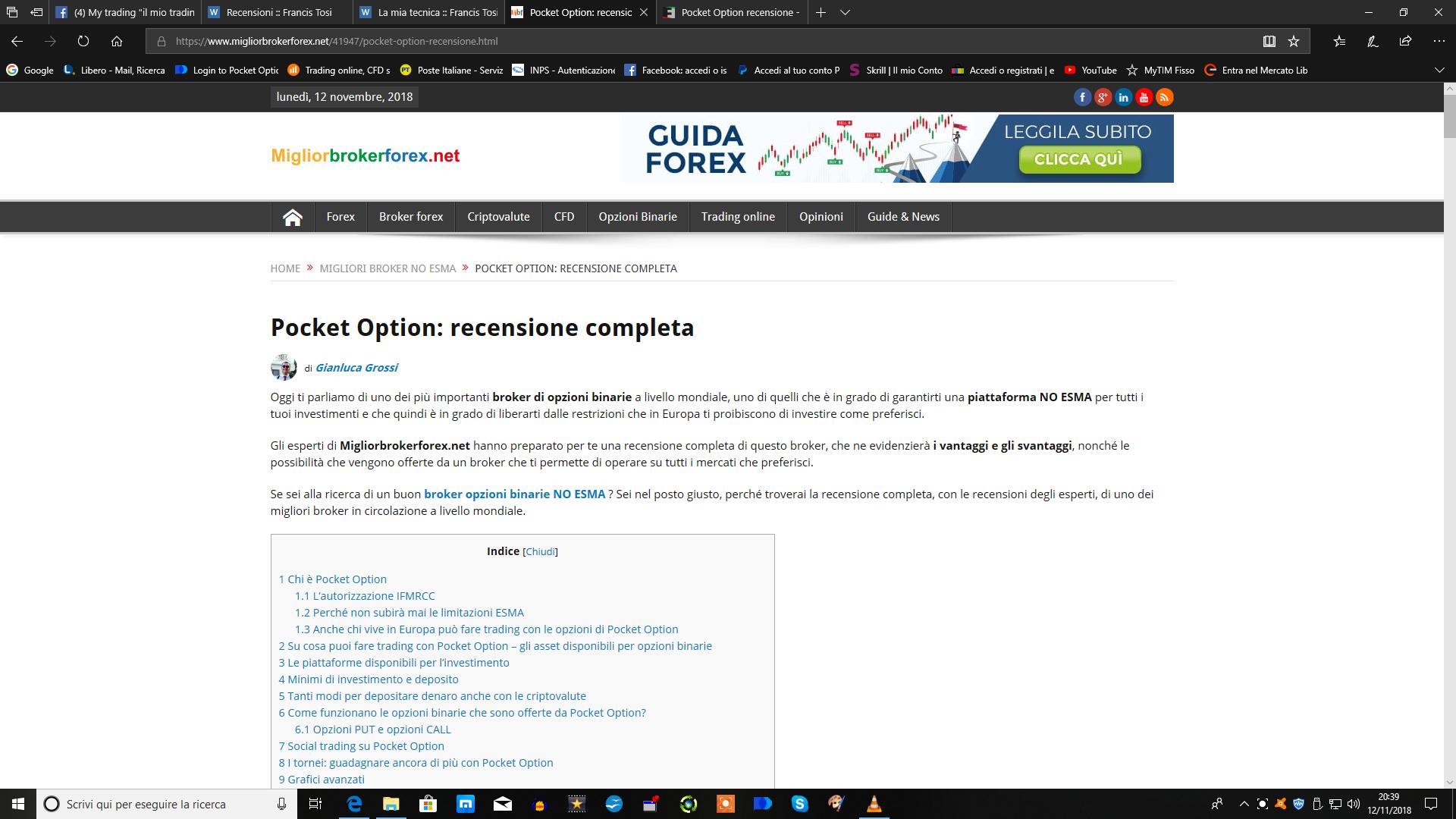Open the site's LinkedIn icon
The image size is (1456, 819).
1123,97
